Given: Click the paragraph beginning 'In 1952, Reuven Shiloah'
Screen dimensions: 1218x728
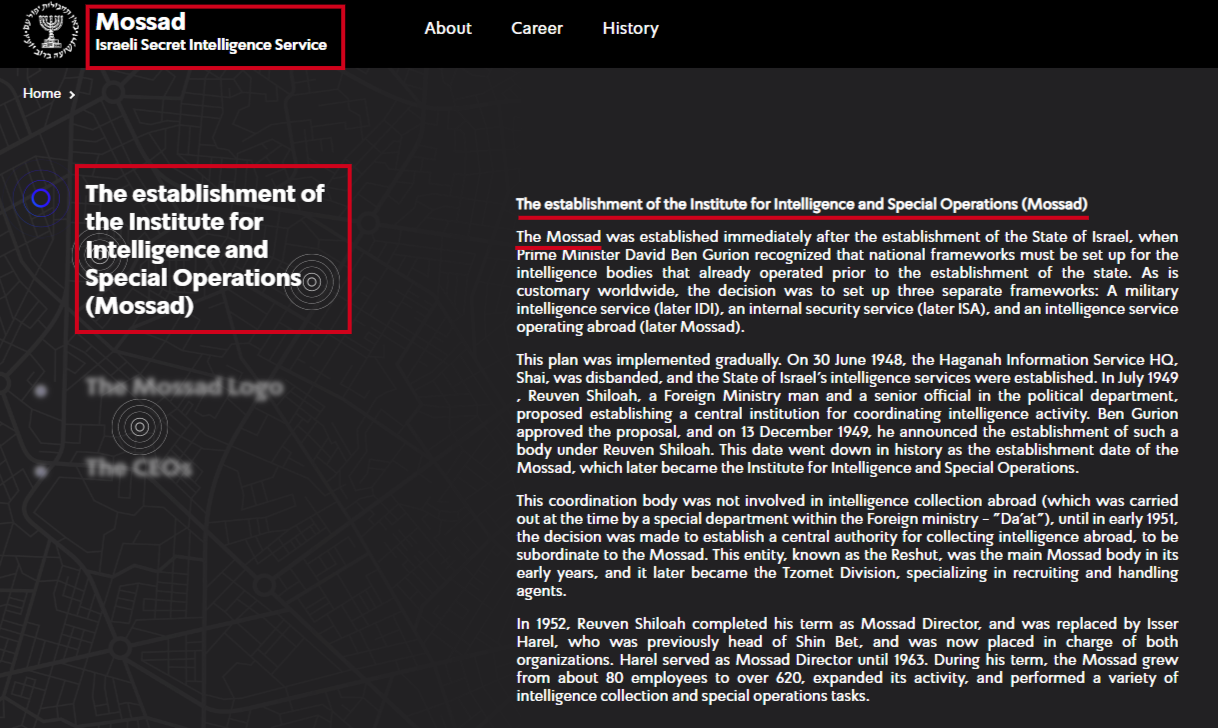Looking at the screenshot, I should coord(847,660).
